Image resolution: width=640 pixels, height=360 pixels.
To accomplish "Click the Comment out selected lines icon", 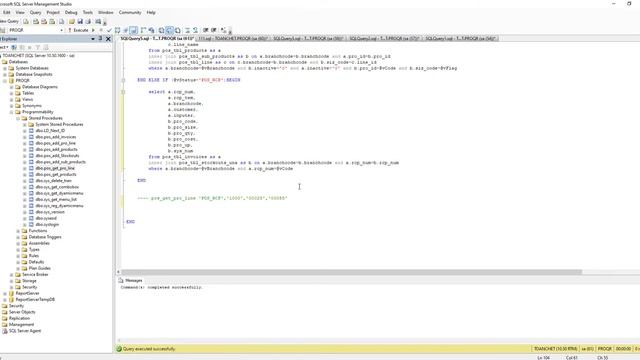I will coord(187,30).
